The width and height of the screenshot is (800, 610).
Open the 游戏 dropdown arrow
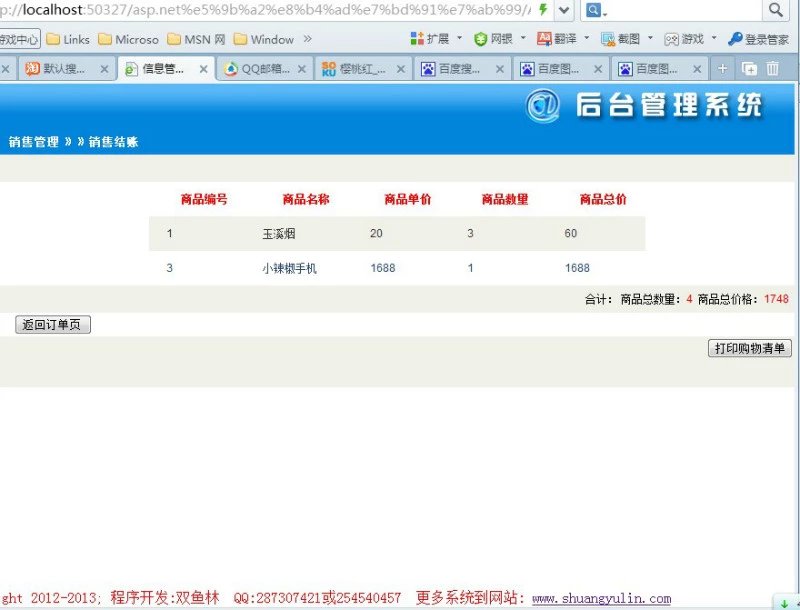(x=714, y=38)
